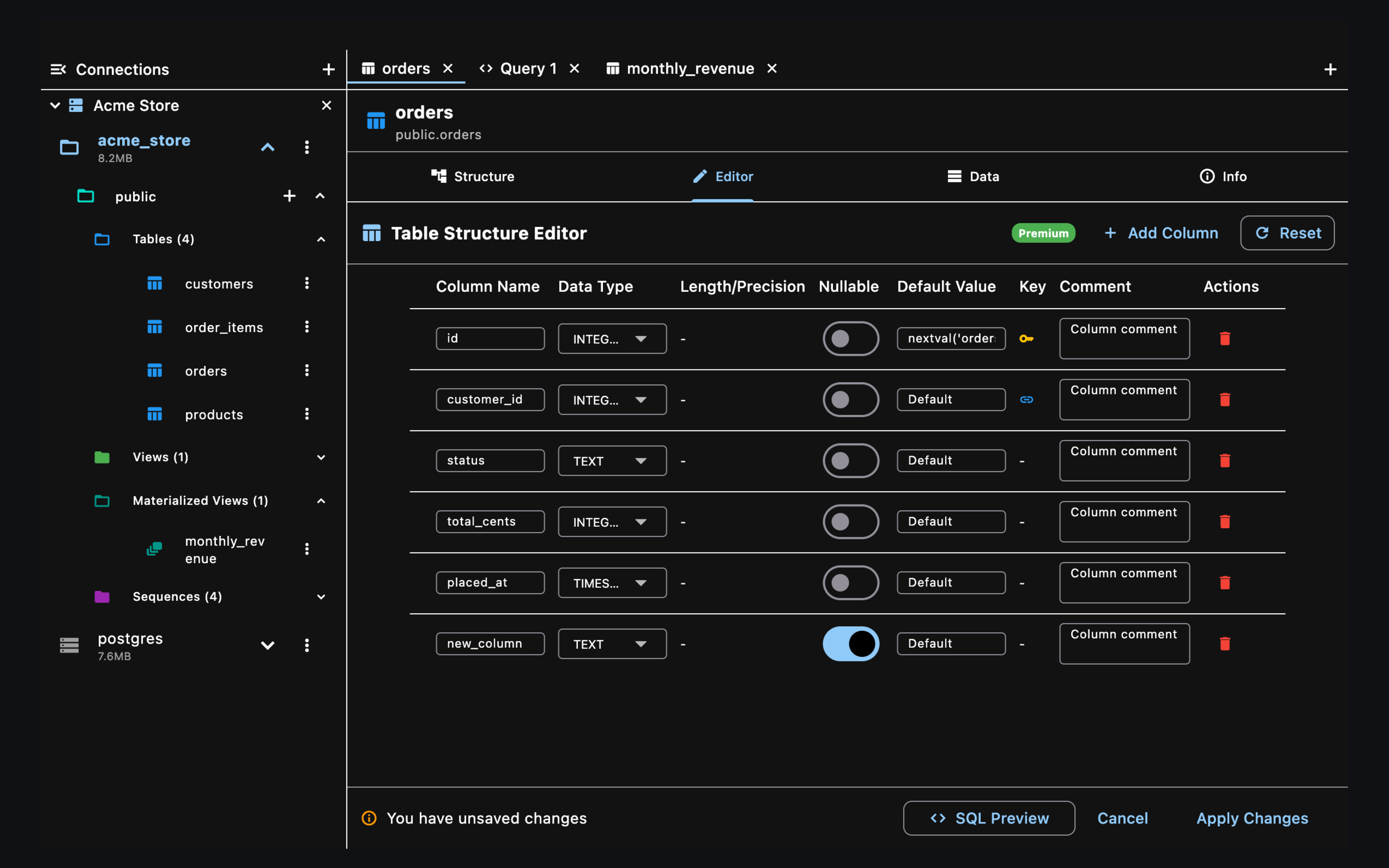Viewport: 1389px width, 868px height.
Task: Click the primary key icon for id
Action: (x=1026, y=339)
